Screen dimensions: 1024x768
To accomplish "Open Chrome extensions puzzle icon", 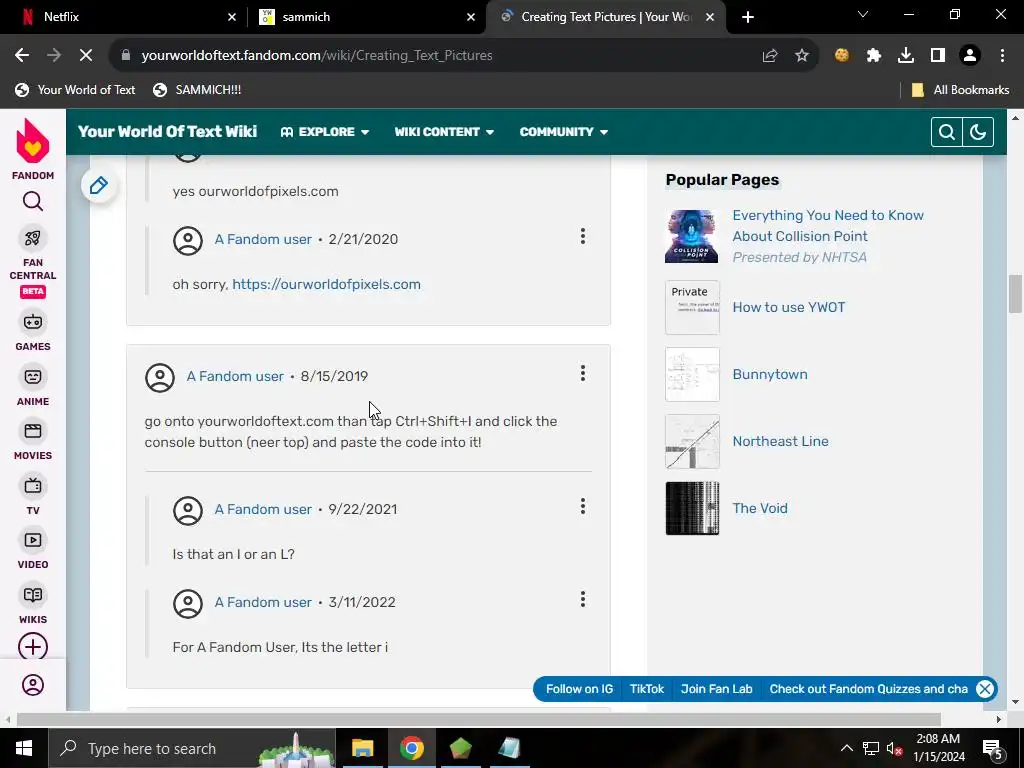I will click(x=874, y=56).
